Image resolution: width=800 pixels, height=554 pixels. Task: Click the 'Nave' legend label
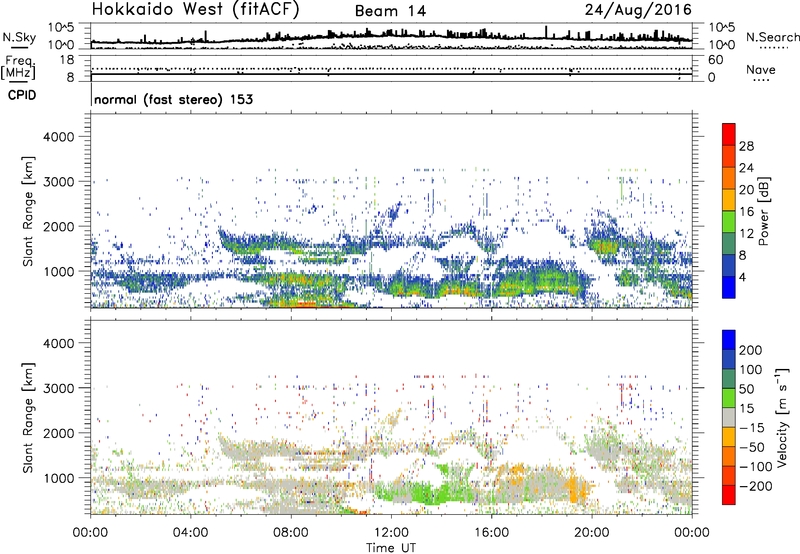760,69
